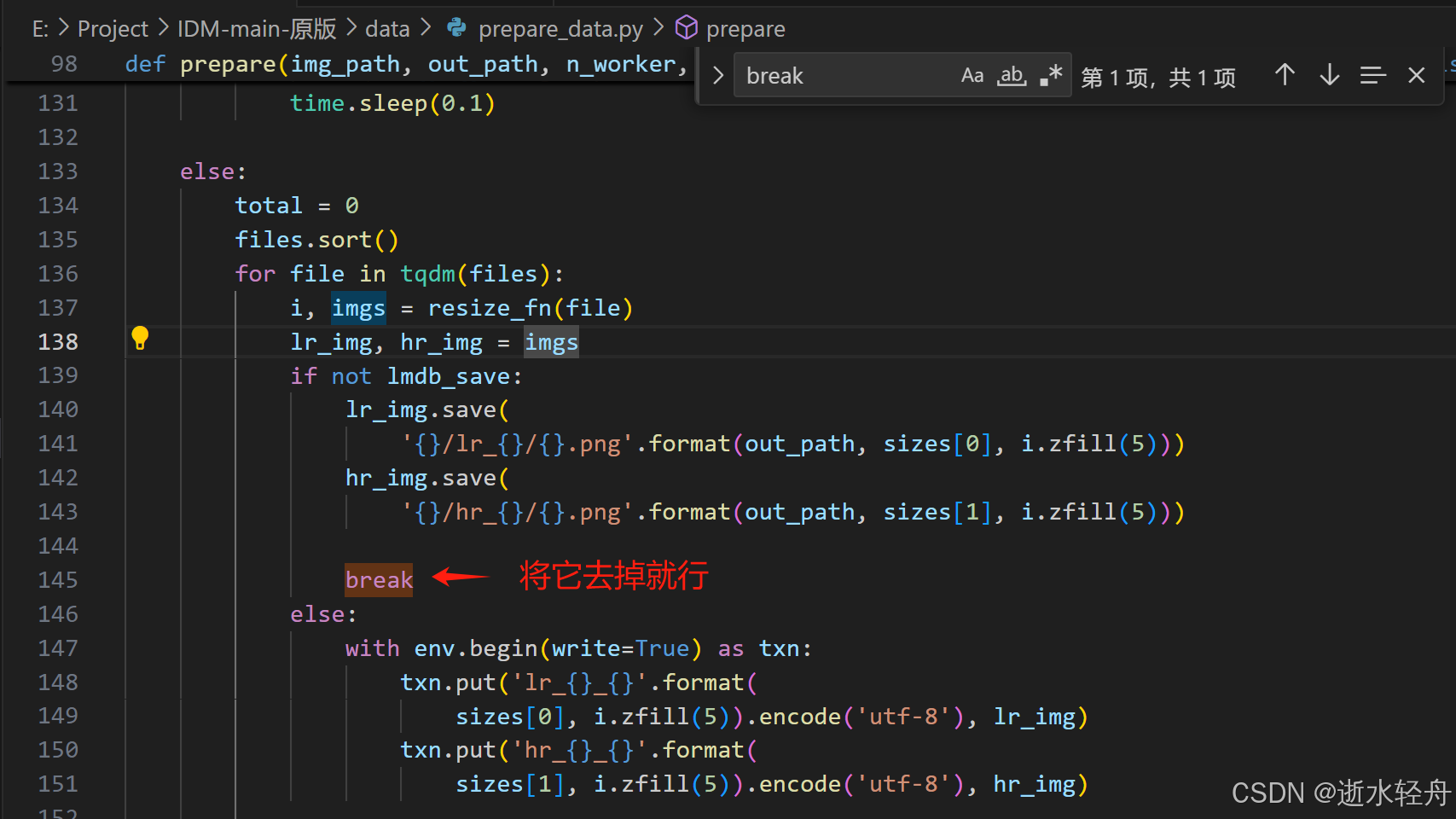This screenshot has width=1456, height=819.
Task: Click 'files.sort()' on line 135
Action: click(x=316, y=240)
